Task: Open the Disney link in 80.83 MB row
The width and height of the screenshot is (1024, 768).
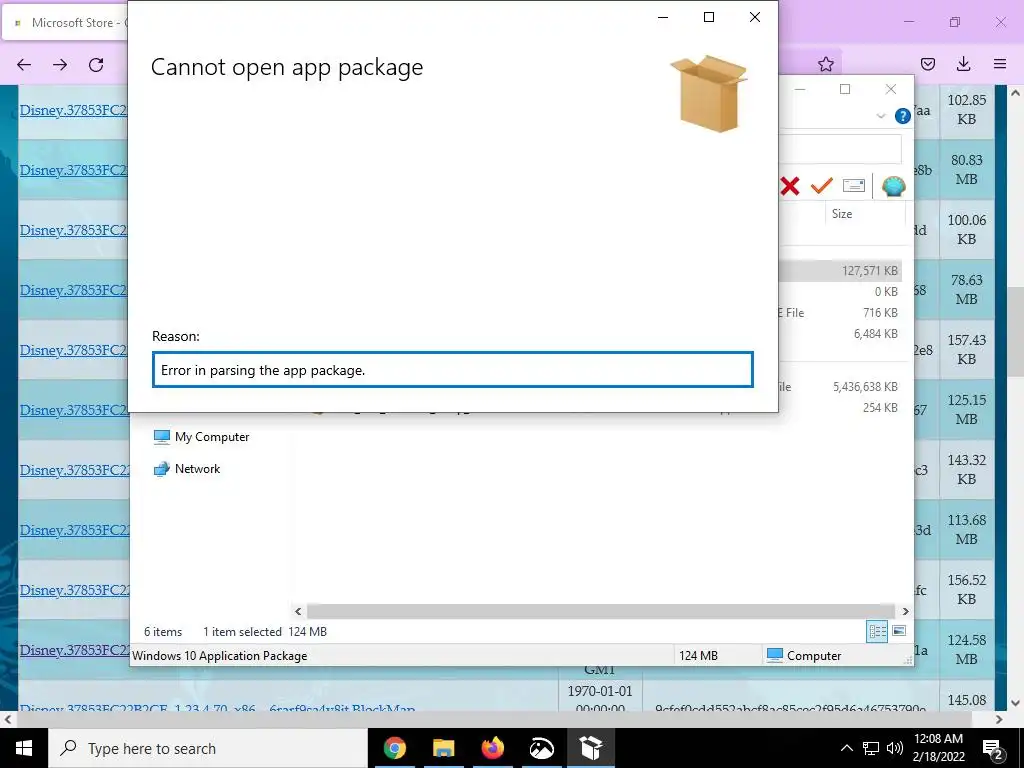Action: [74, 170]
